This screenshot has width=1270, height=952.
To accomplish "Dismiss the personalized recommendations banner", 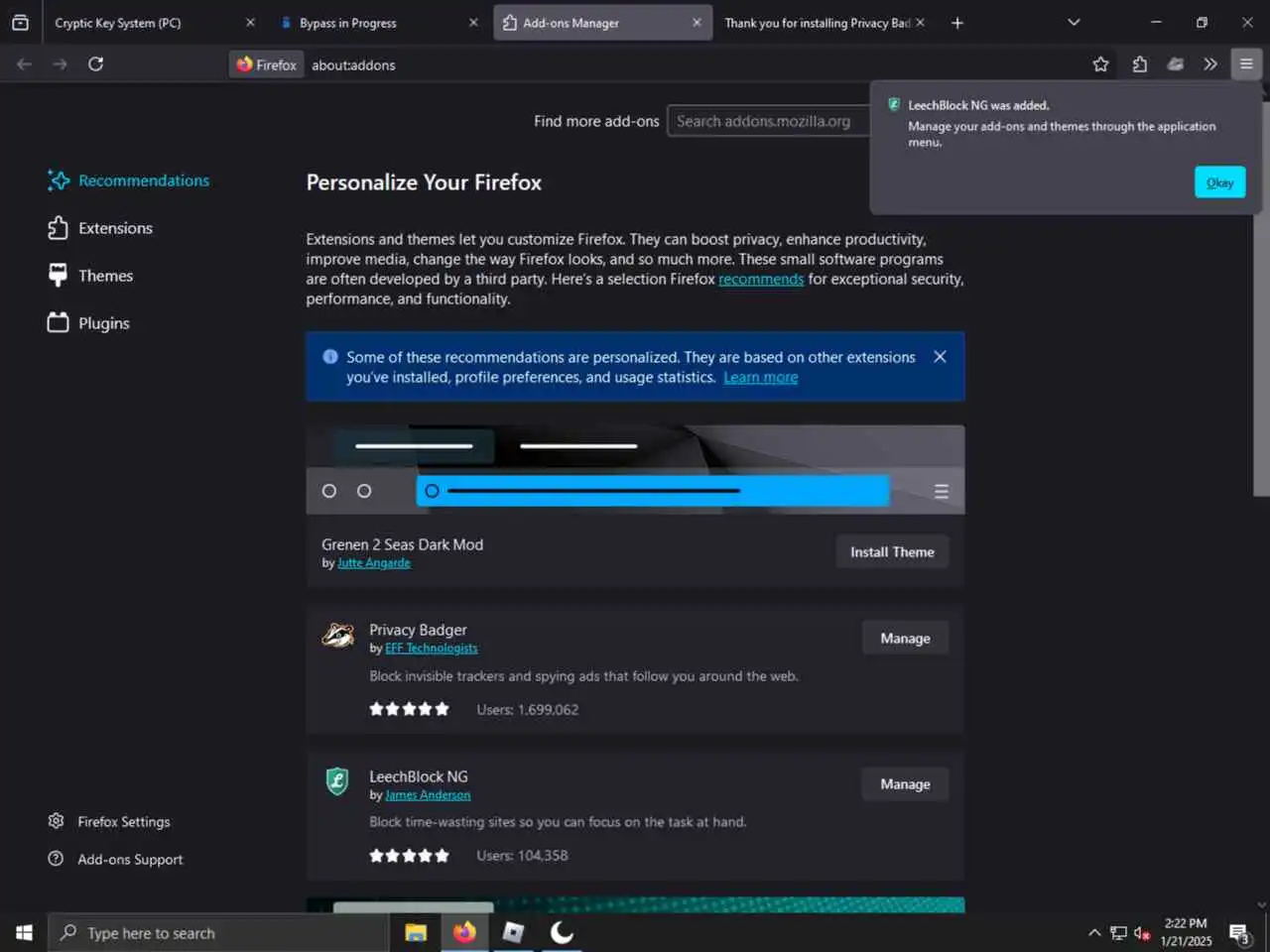I will coord(940,357).
